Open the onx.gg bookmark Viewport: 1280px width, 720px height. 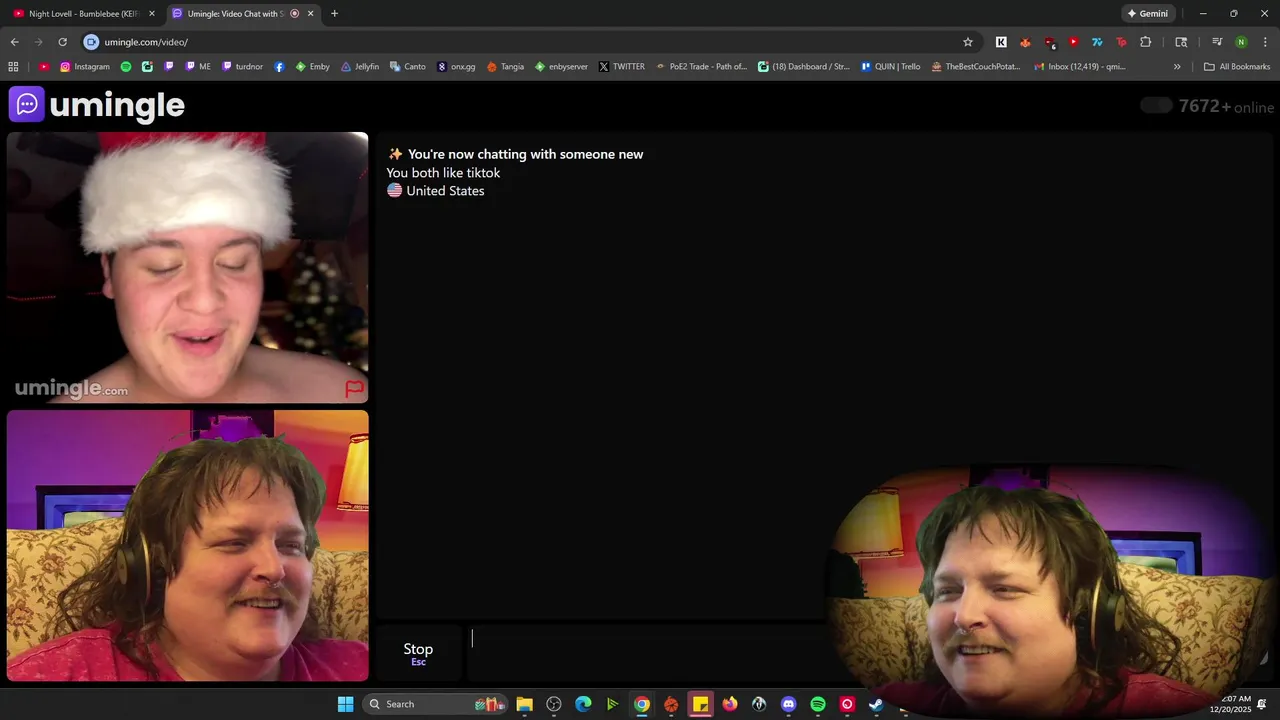pyautogui.click(x=456, y=67)
